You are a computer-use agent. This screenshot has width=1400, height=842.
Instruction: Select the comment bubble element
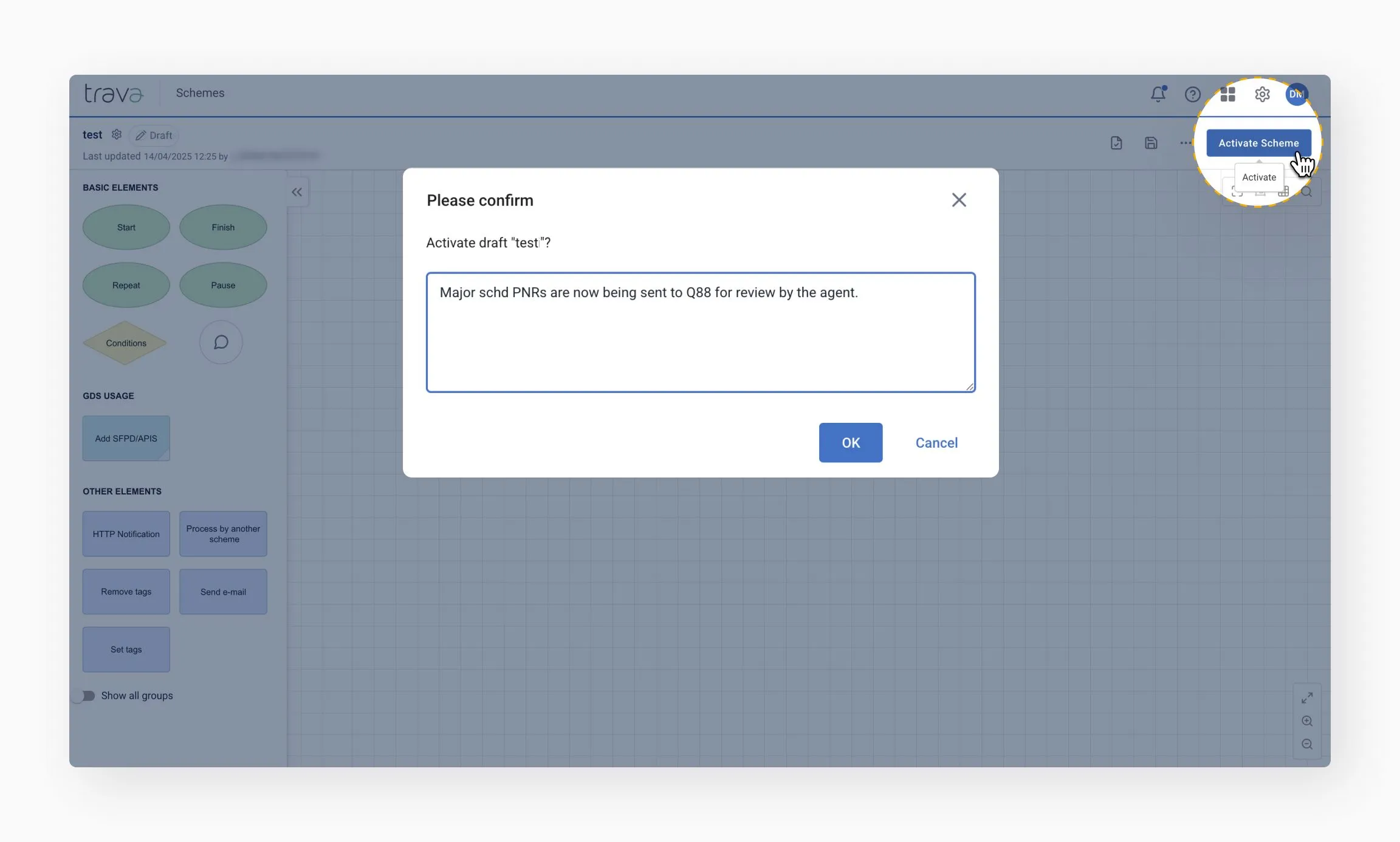click(221, 342)
